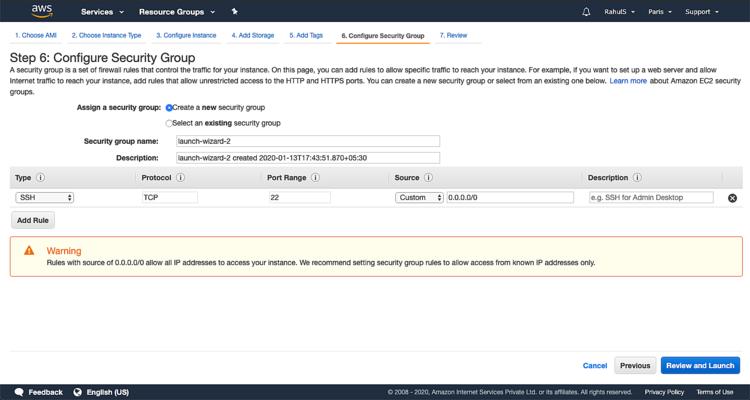
Task: Click the Review and Launch button
Action: click(700, 366)
